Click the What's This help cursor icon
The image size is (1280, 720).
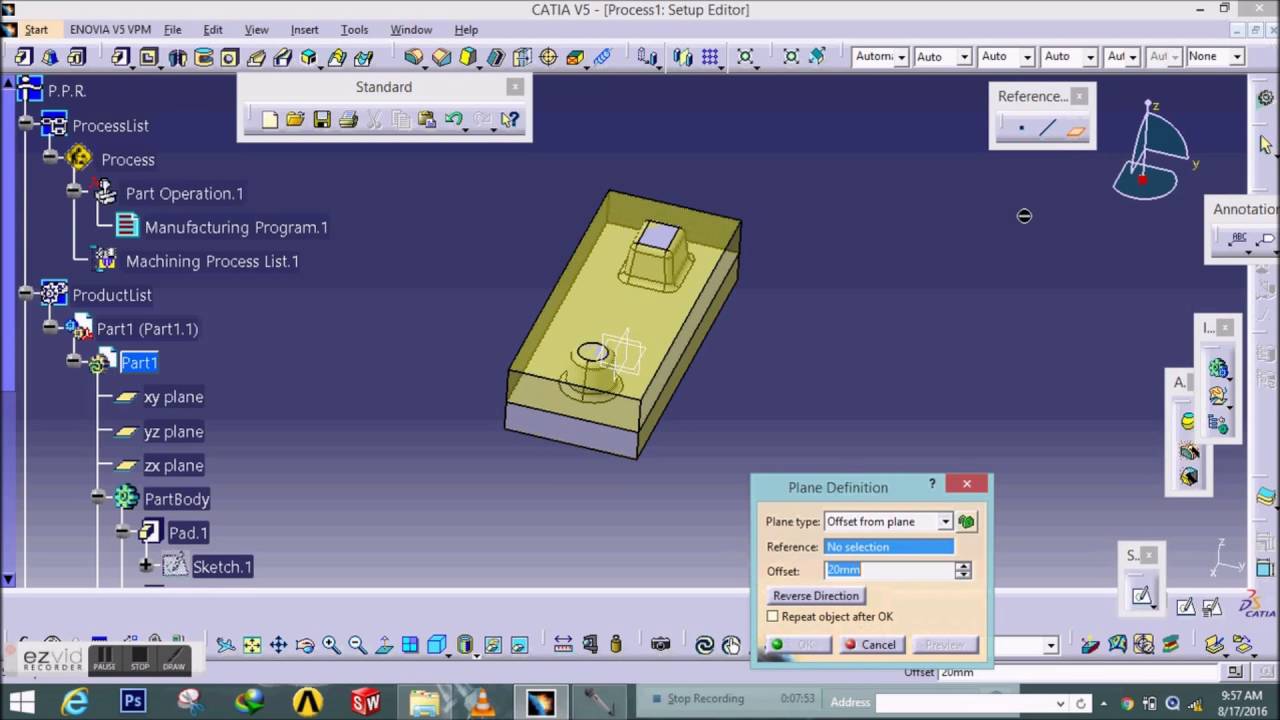[x=510, y=120]
